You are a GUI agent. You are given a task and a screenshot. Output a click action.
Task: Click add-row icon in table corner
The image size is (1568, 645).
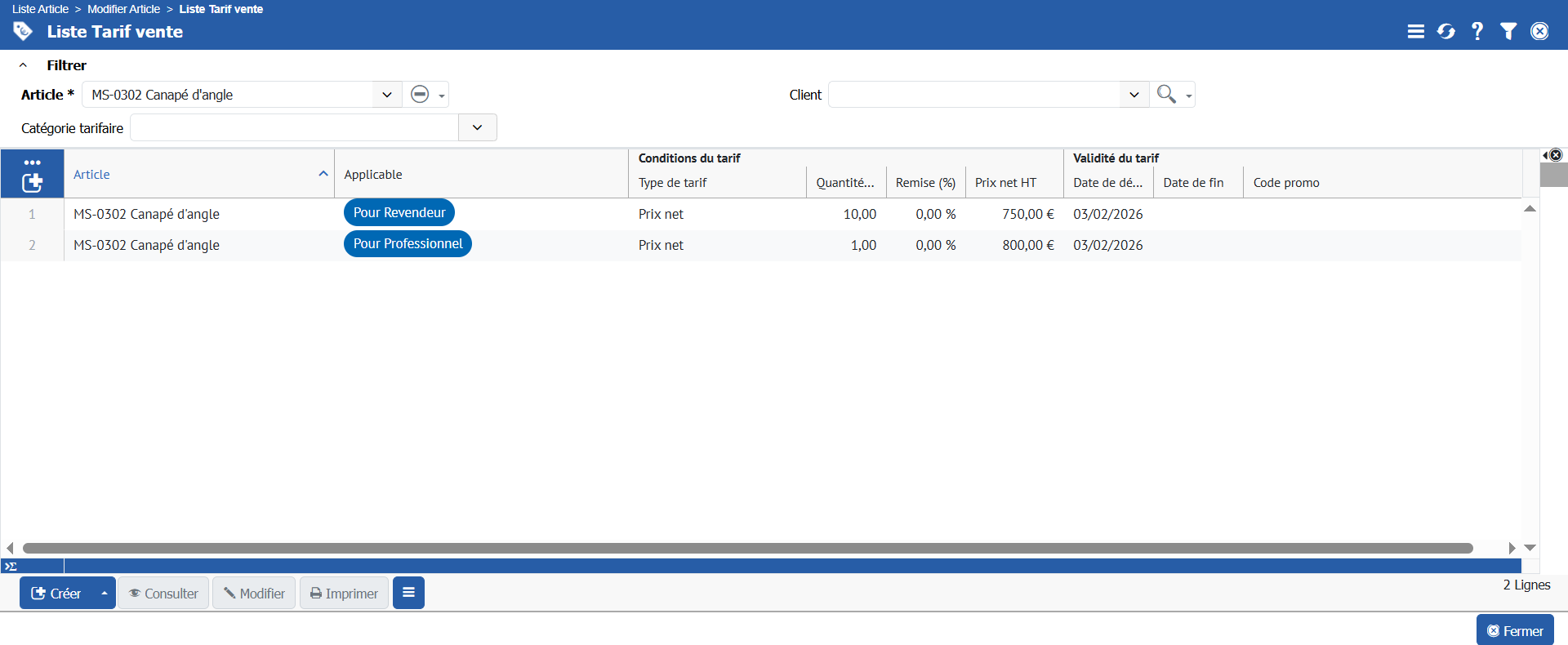tap(32, 183)
